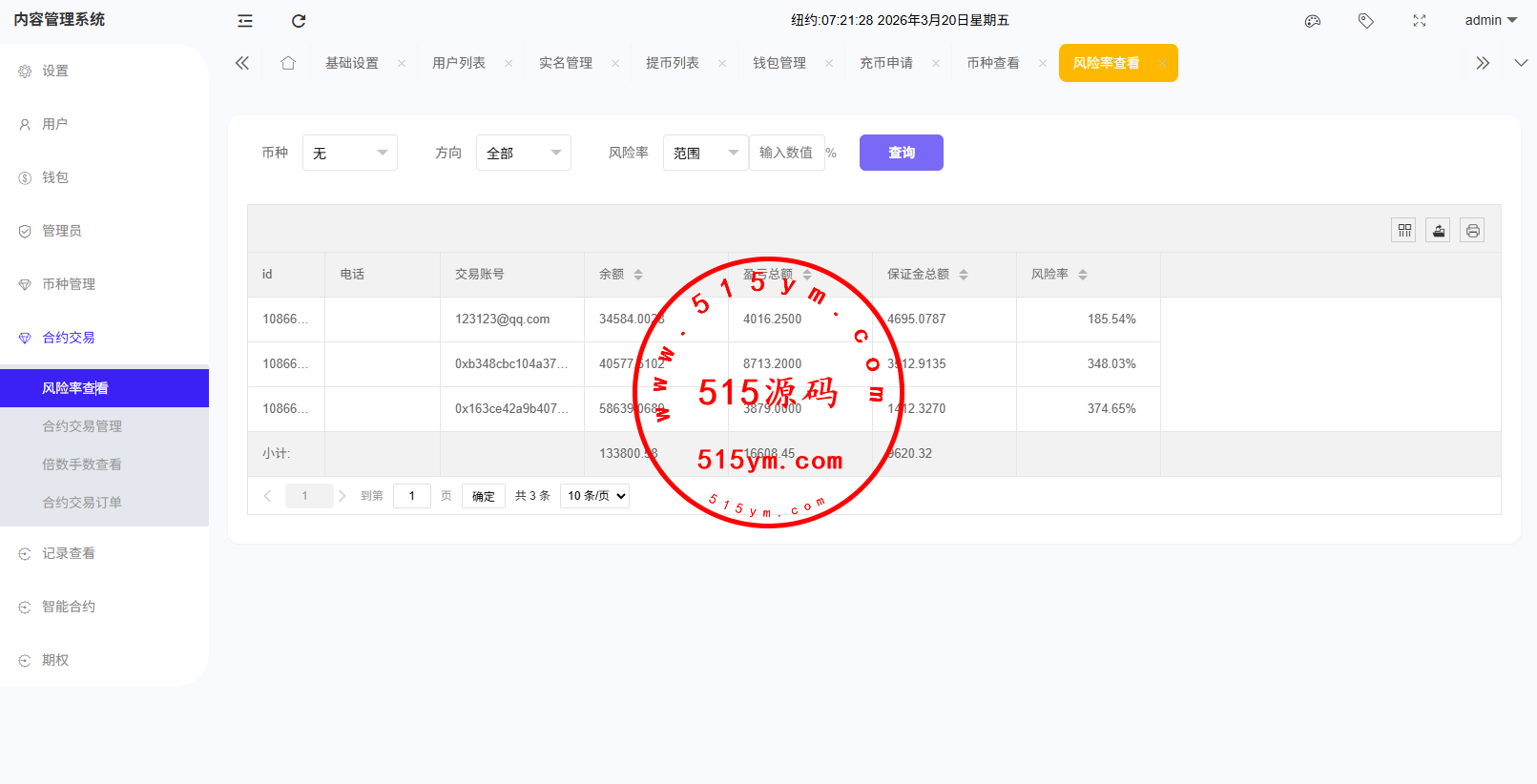Toggle fullscreen mode icon
Screen dimensions: 1537x784
(x=1420, y=21)
